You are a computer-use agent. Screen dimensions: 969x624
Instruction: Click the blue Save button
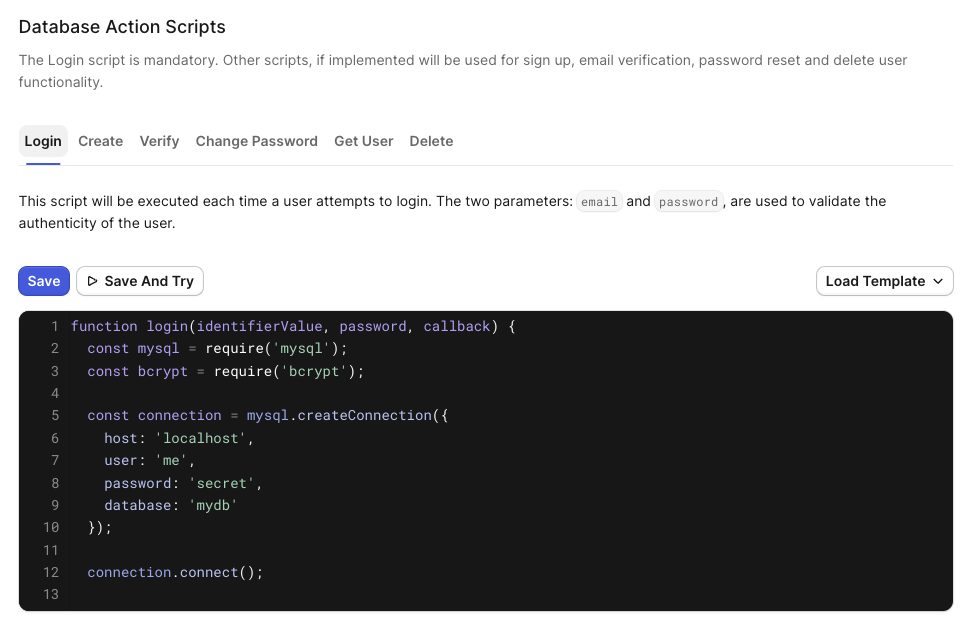point(44,281)
